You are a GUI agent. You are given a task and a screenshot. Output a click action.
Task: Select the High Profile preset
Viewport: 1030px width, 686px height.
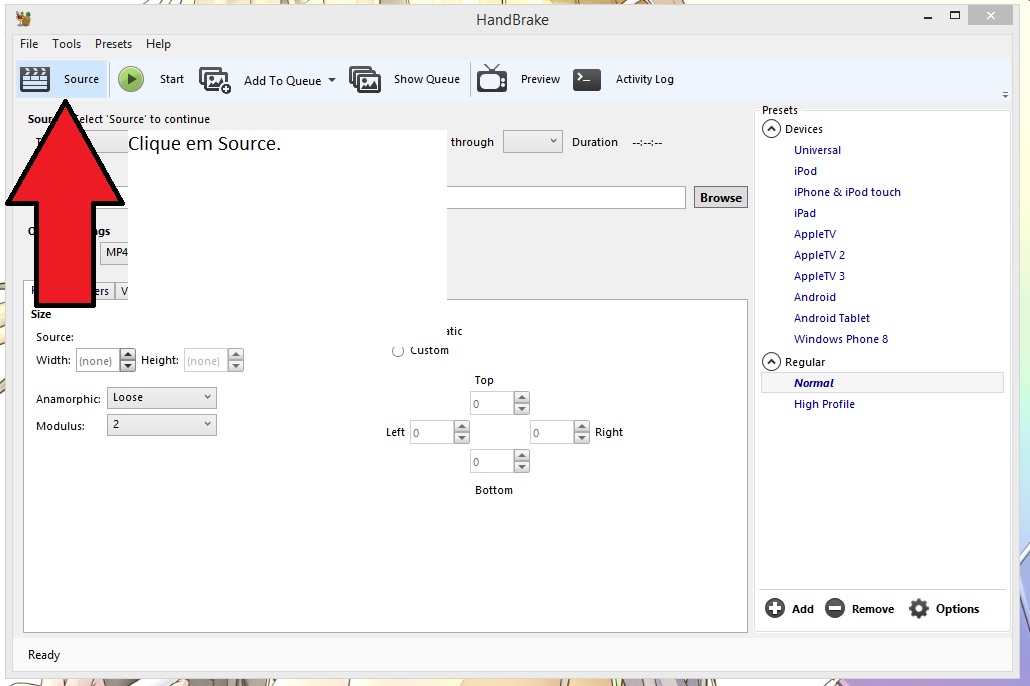coord(824,404)
